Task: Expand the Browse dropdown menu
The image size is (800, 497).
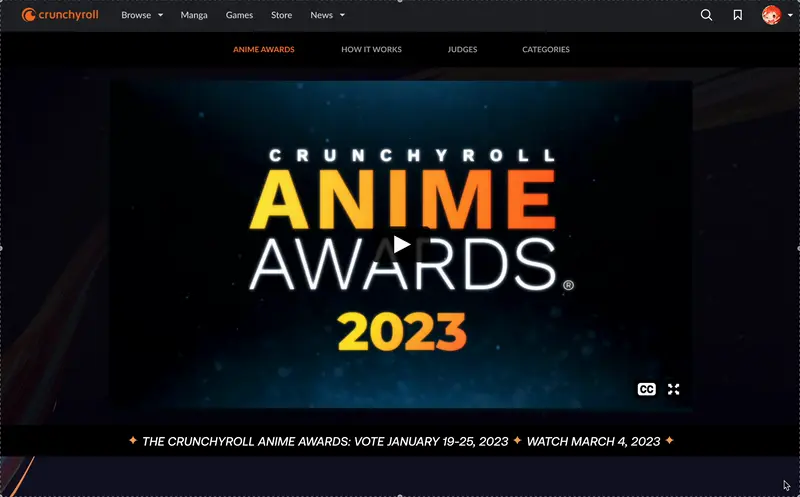Action: pos(142,15)
